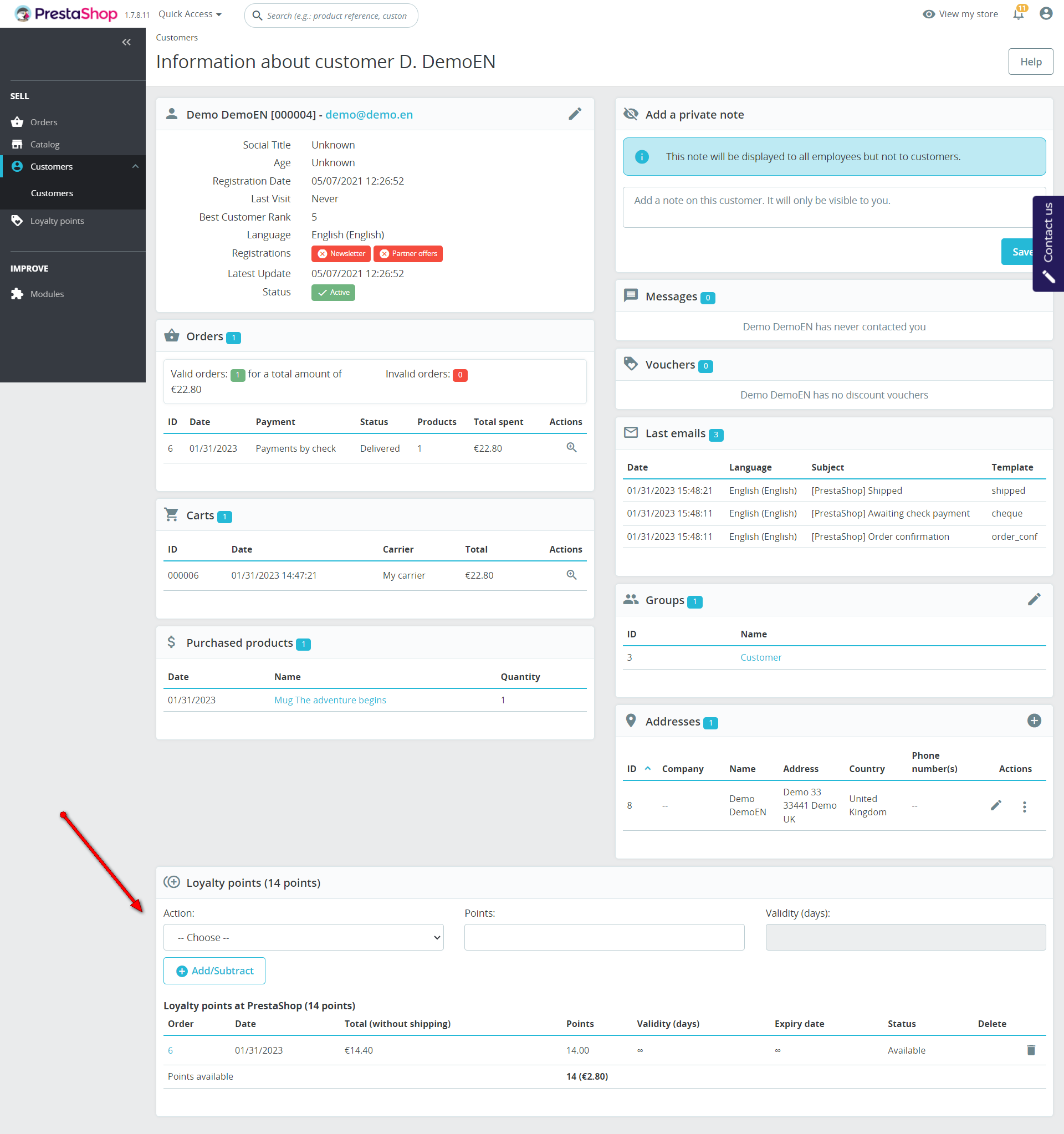View cart 000006 magnifier icon
Viewport: 1064px width, 1134px height.
coord(571,575)
